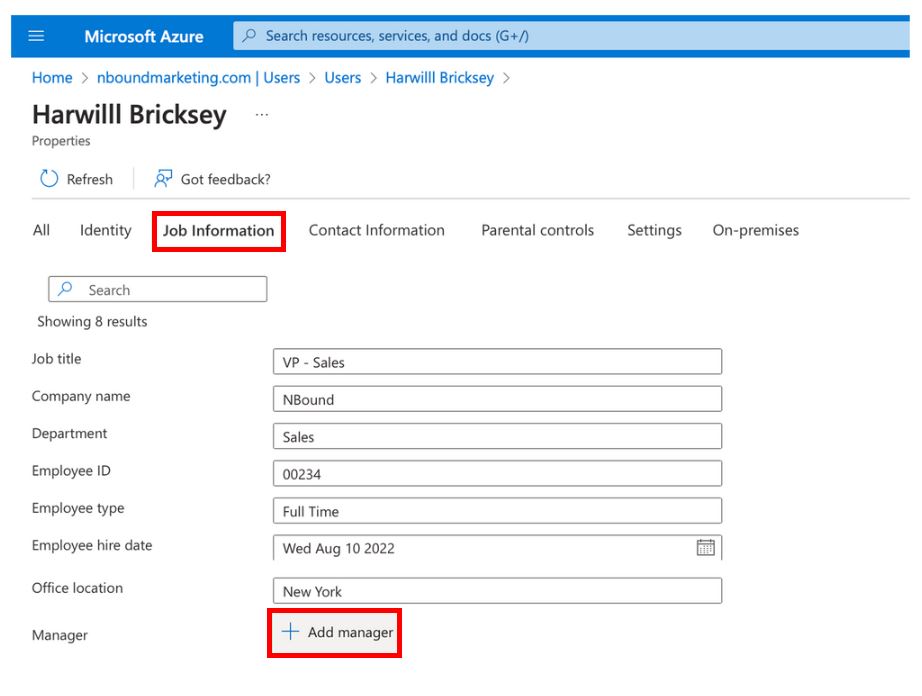Screen dimensions: 922x696
Task: Show the All properties tab
Action: [x=41, y=230]
